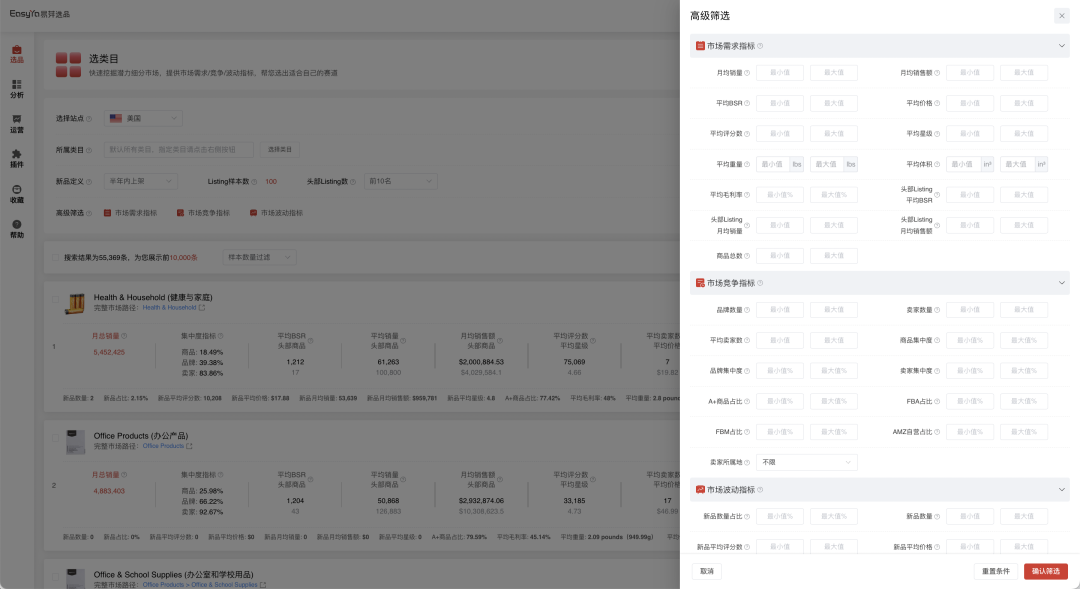Click the 月均销售额 maximum value field
This screenshot has width=1080, height=589.
click(x=1024, y=73)
